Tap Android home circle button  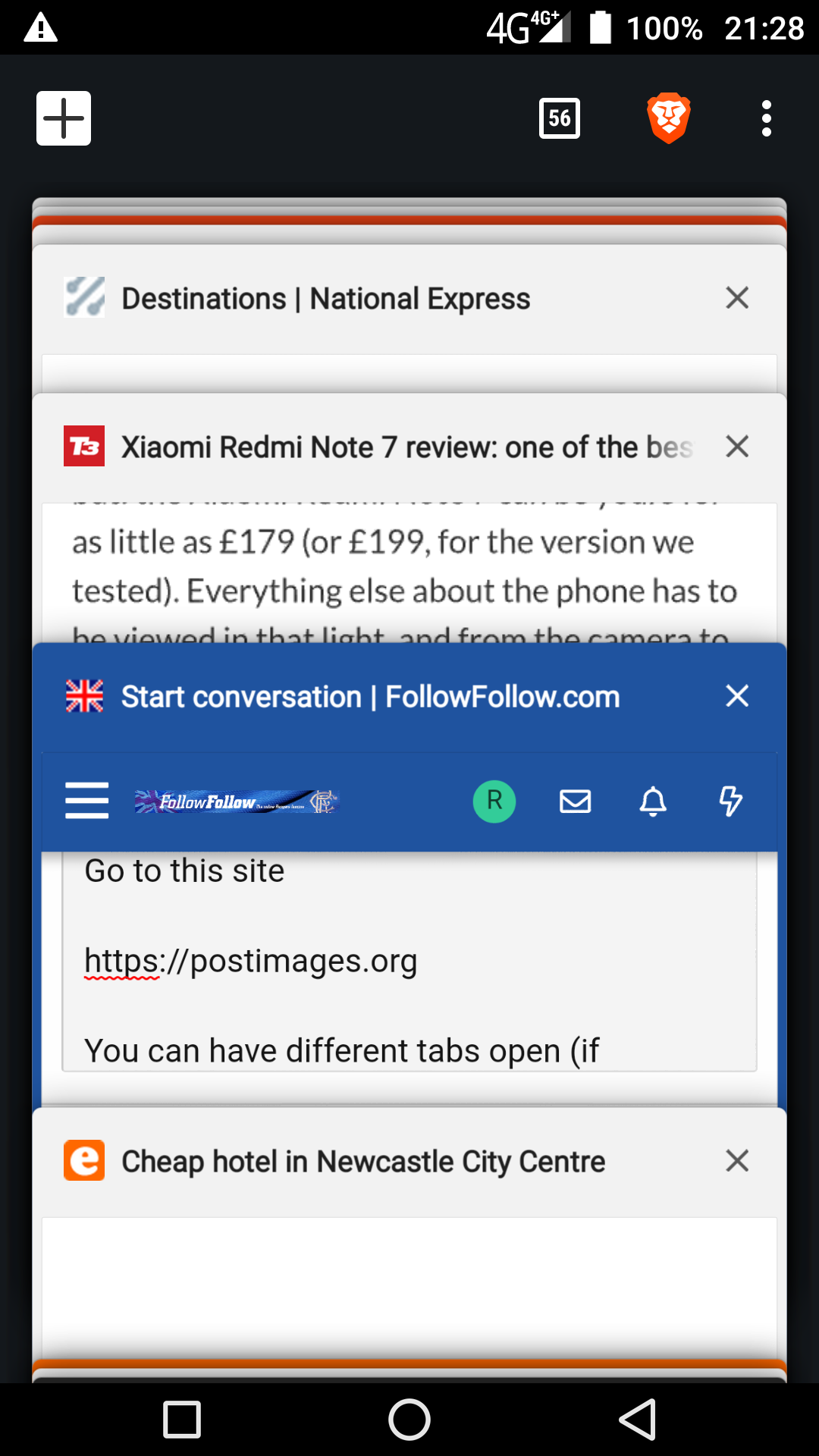tap(409, 1420)
